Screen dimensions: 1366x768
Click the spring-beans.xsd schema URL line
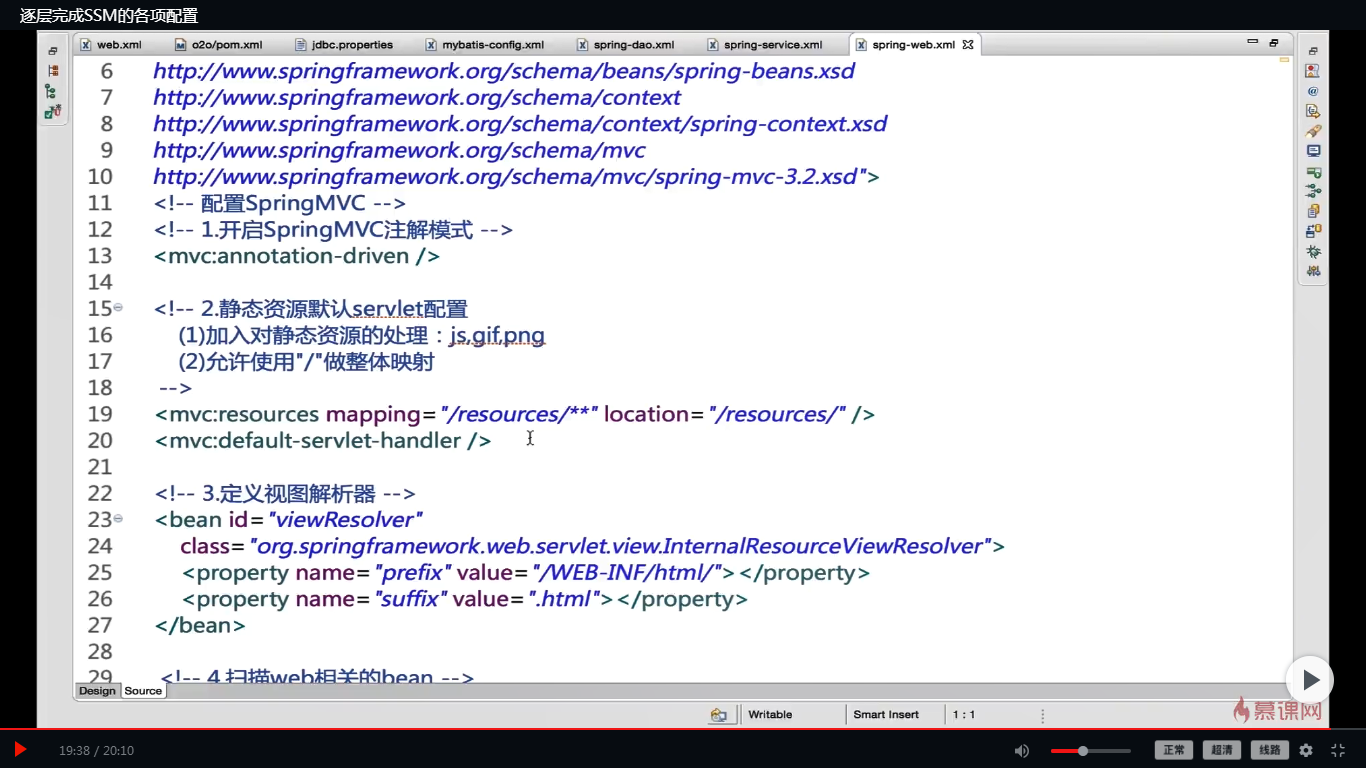tap(504, 71)
